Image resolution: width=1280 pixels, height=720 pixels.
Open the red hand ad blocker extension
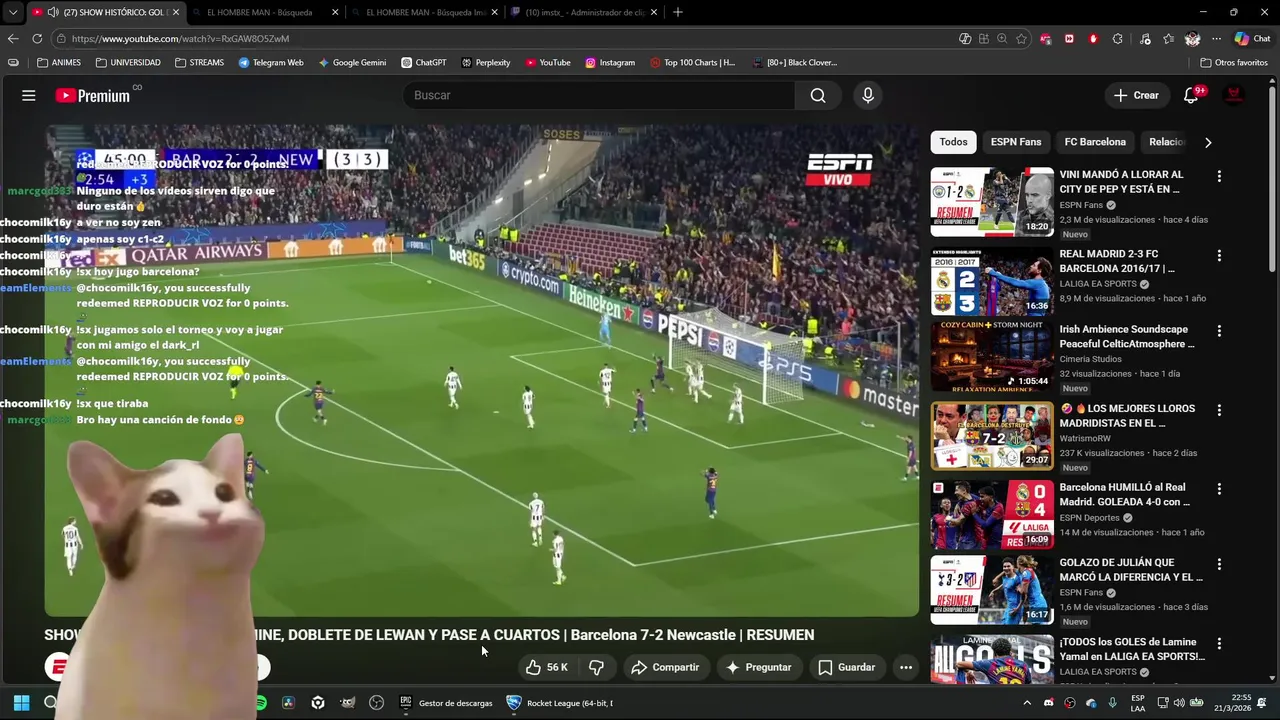tap(1093, 38)
